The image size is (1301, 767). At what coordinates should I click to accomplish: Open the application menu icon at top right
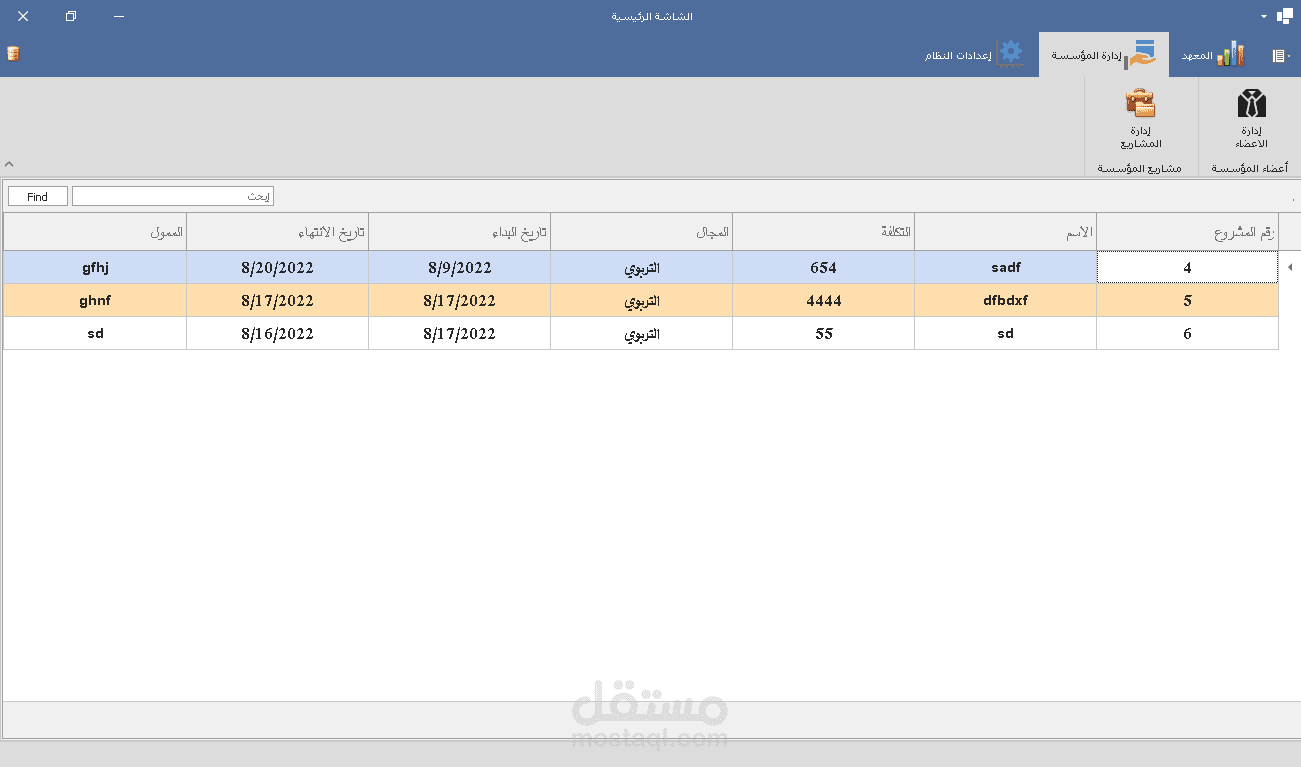click(x=1281, y=56)
